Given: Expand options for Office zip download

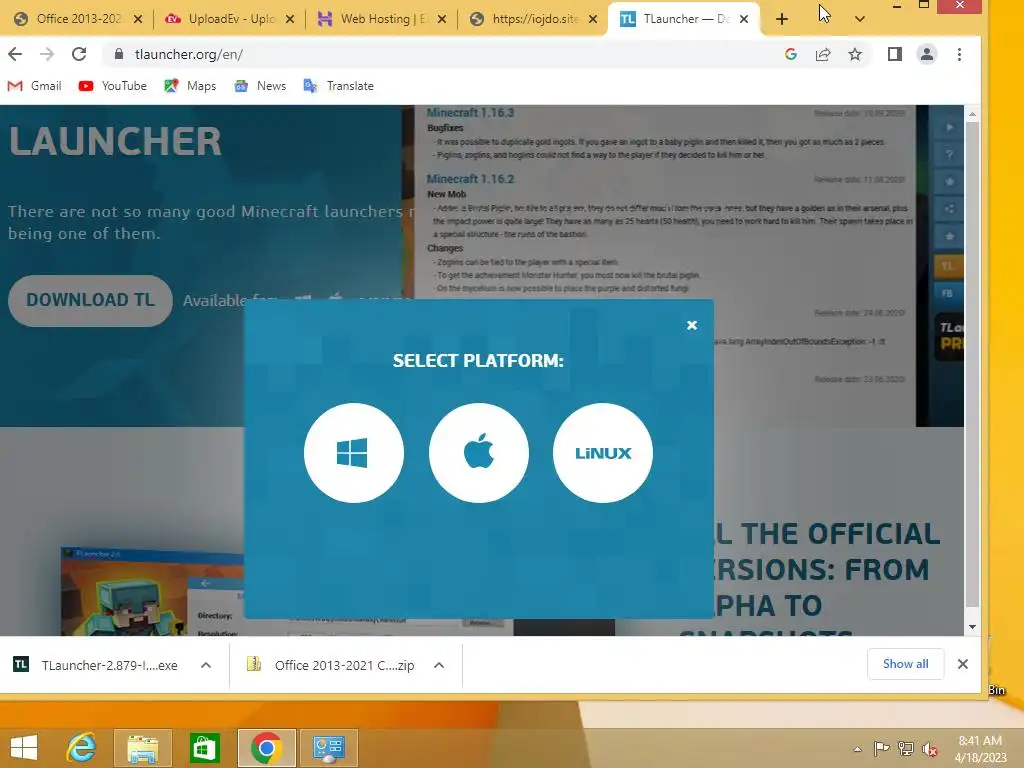Looking at the screenshot, I should tap(439, 665).
